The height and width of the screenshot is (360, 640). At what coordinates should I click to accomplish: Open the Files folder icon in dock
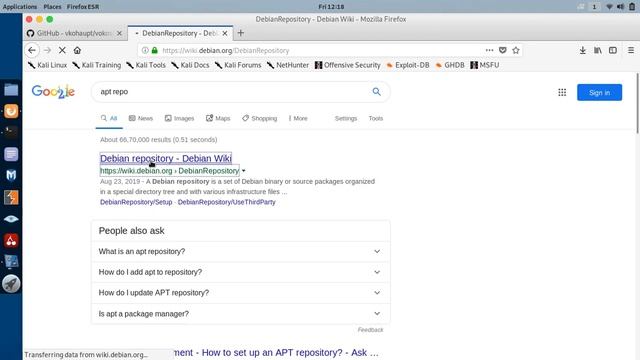(x=11, y=89)
